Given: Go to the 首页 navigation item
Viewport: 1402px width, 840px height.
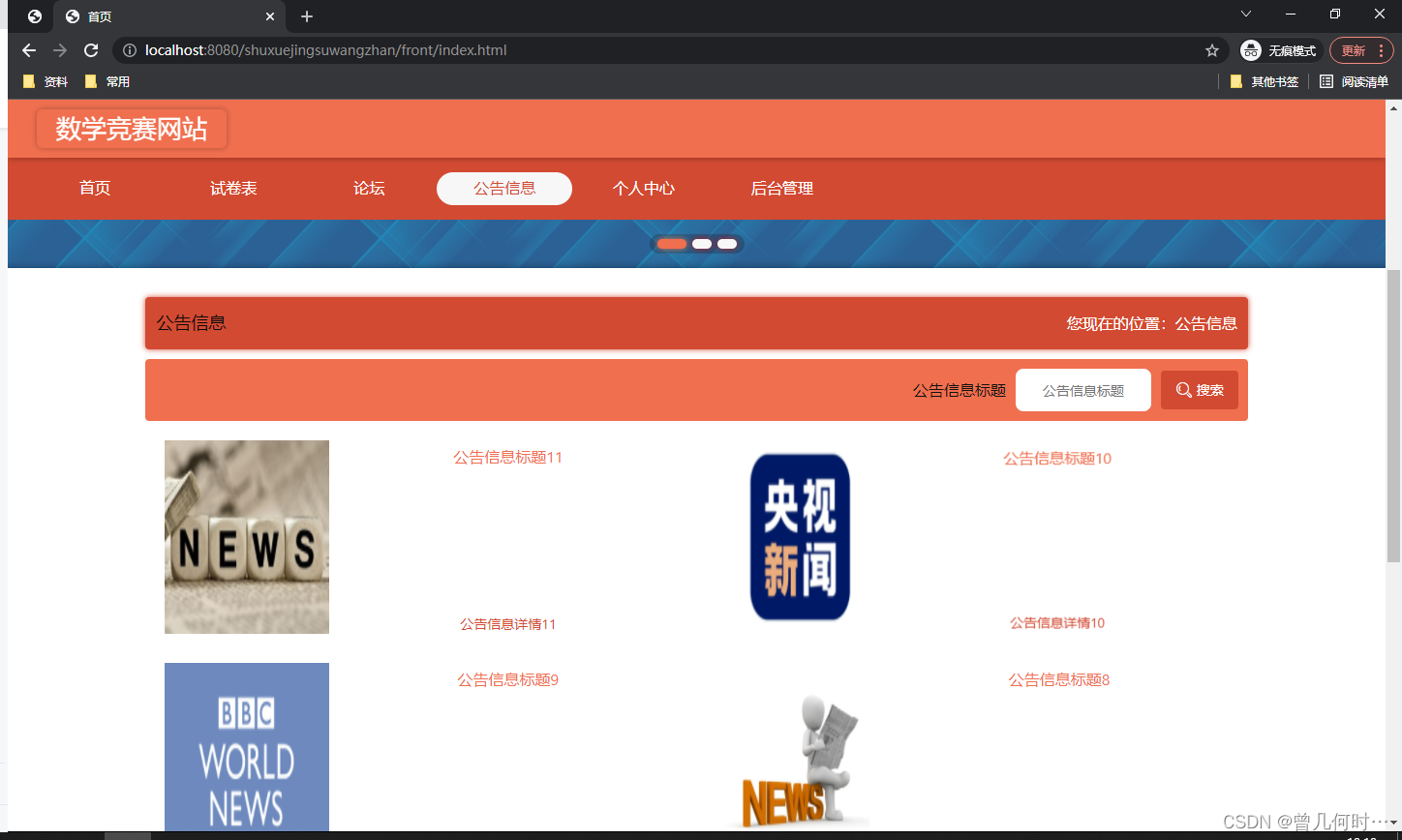Looking at the screenshot, I should (x=95, y=189).
